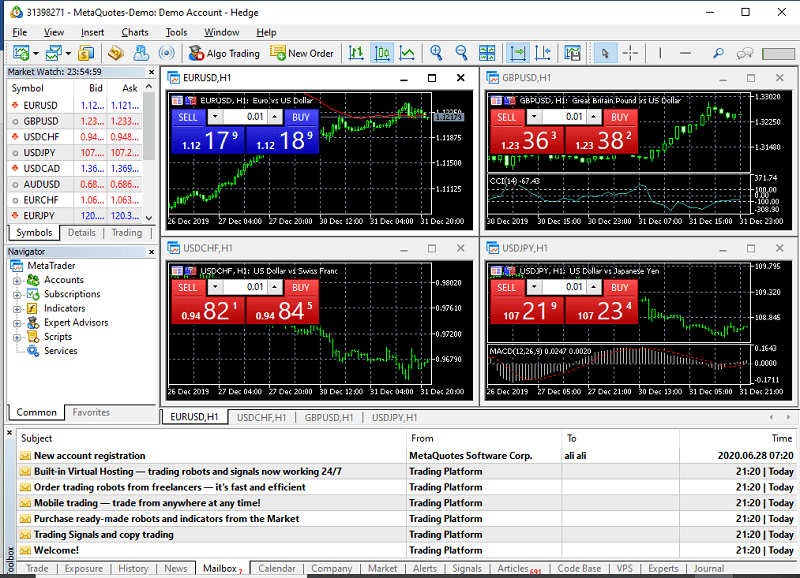800x578 pixels.
Task: Open the New Chart dropdown arrow
Action: click(x=36, y=53)
